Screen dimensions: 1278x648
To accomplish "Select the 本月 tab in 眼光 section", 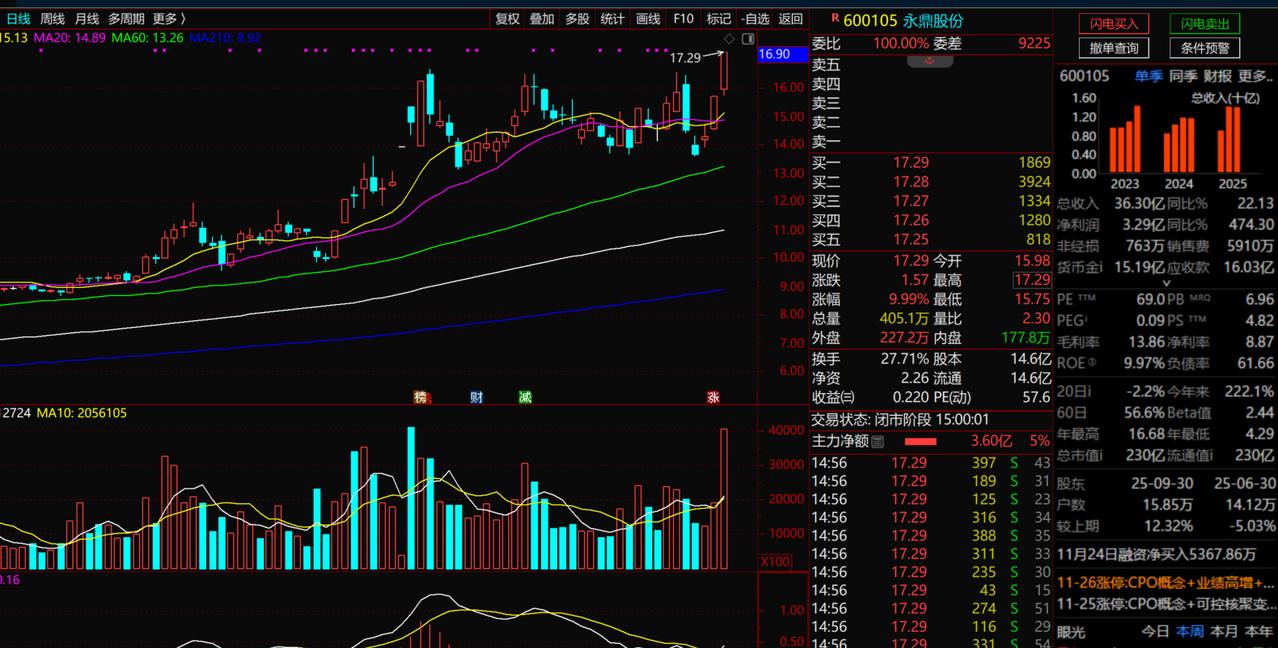I will tap(1224, 632).
